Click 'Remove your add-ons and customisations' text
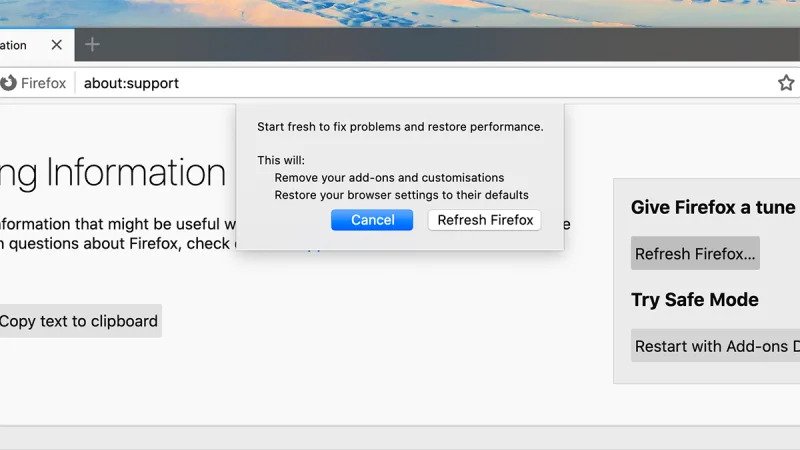This screenshot has width=800, height=450. click(389, 178)
